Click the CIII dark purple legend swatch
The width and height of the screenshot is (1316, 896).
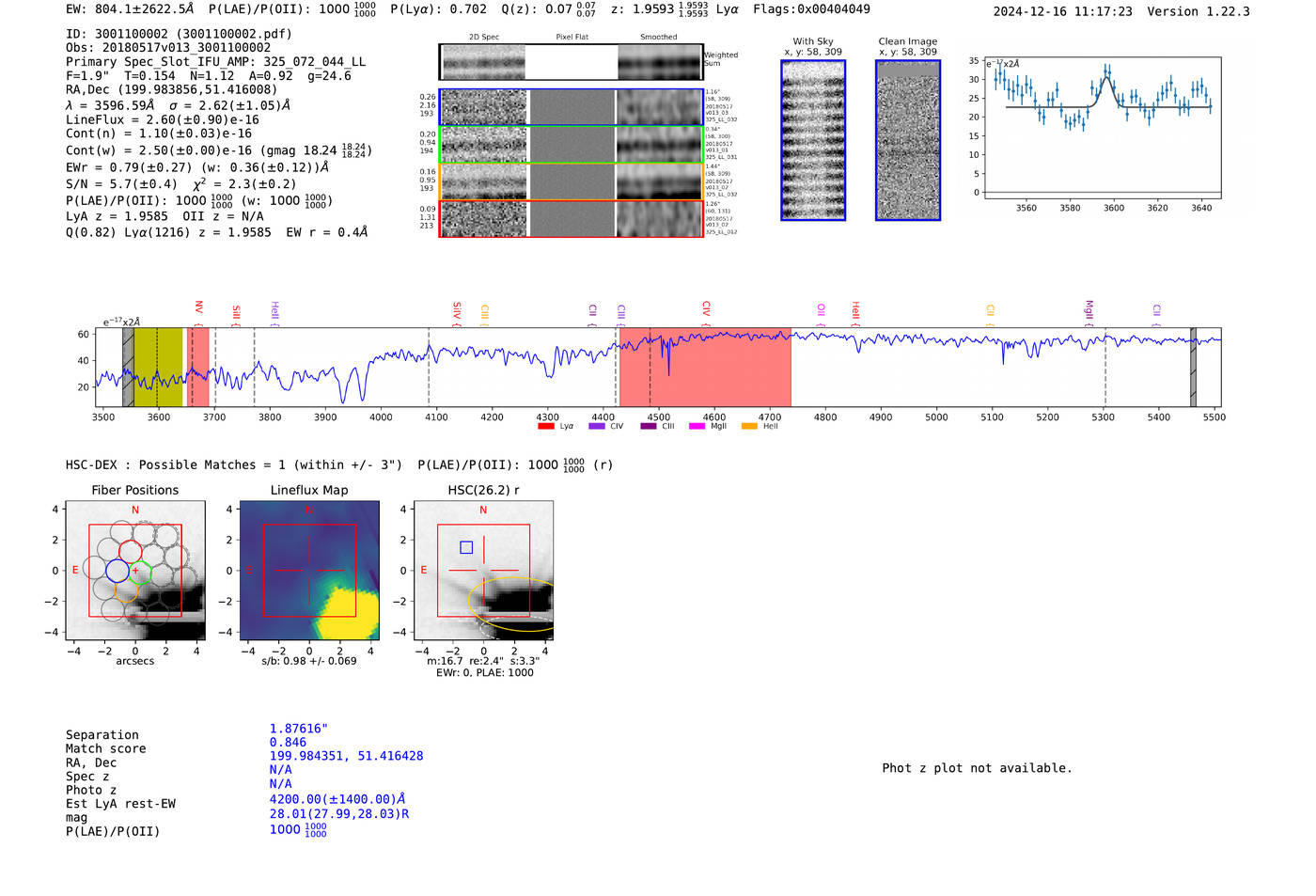(649, 426)
